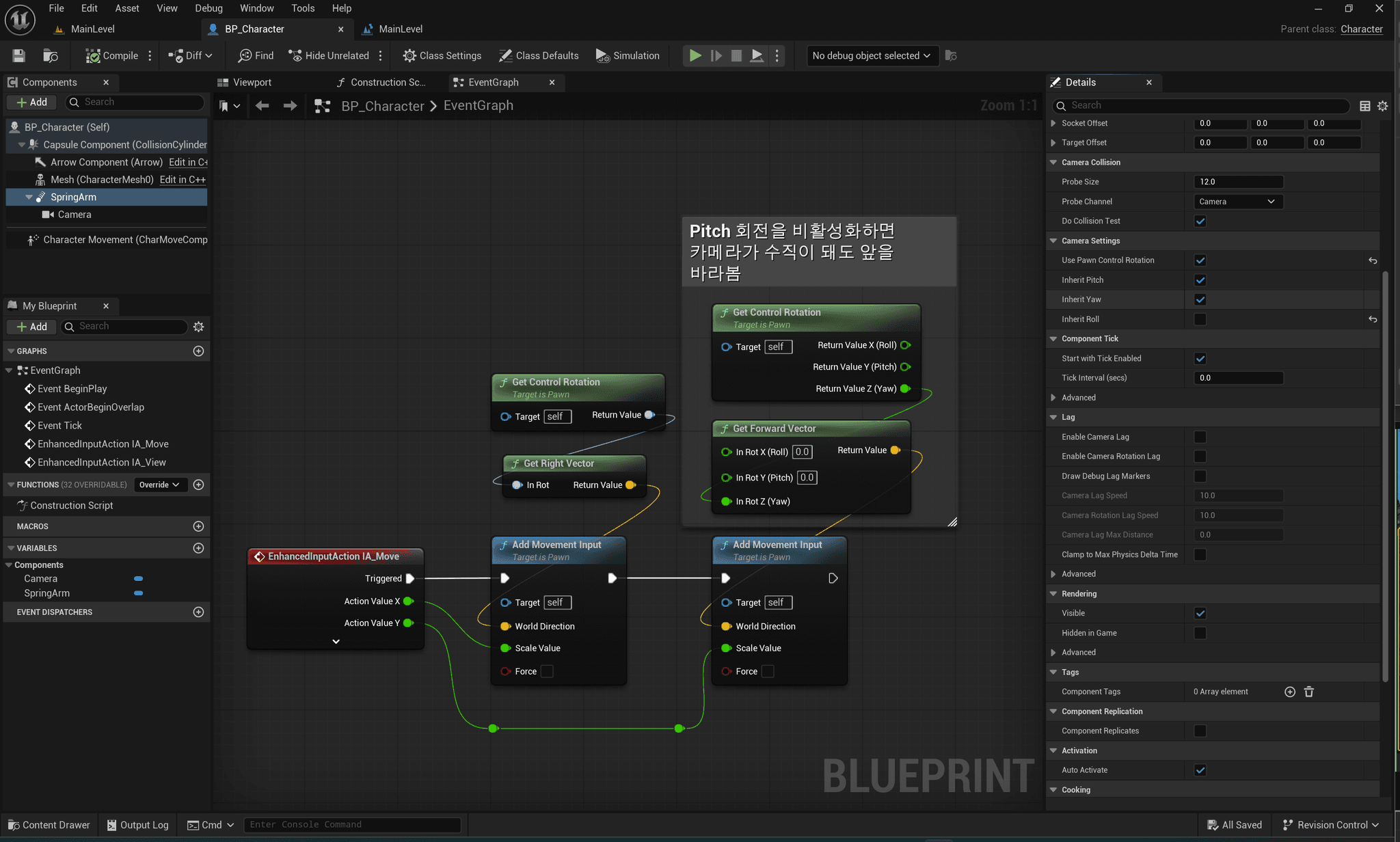Image resolution: width=1400 pixels, height=842 pixels.
Task: Click the Probe Size input field
Action: (1238, 182)
